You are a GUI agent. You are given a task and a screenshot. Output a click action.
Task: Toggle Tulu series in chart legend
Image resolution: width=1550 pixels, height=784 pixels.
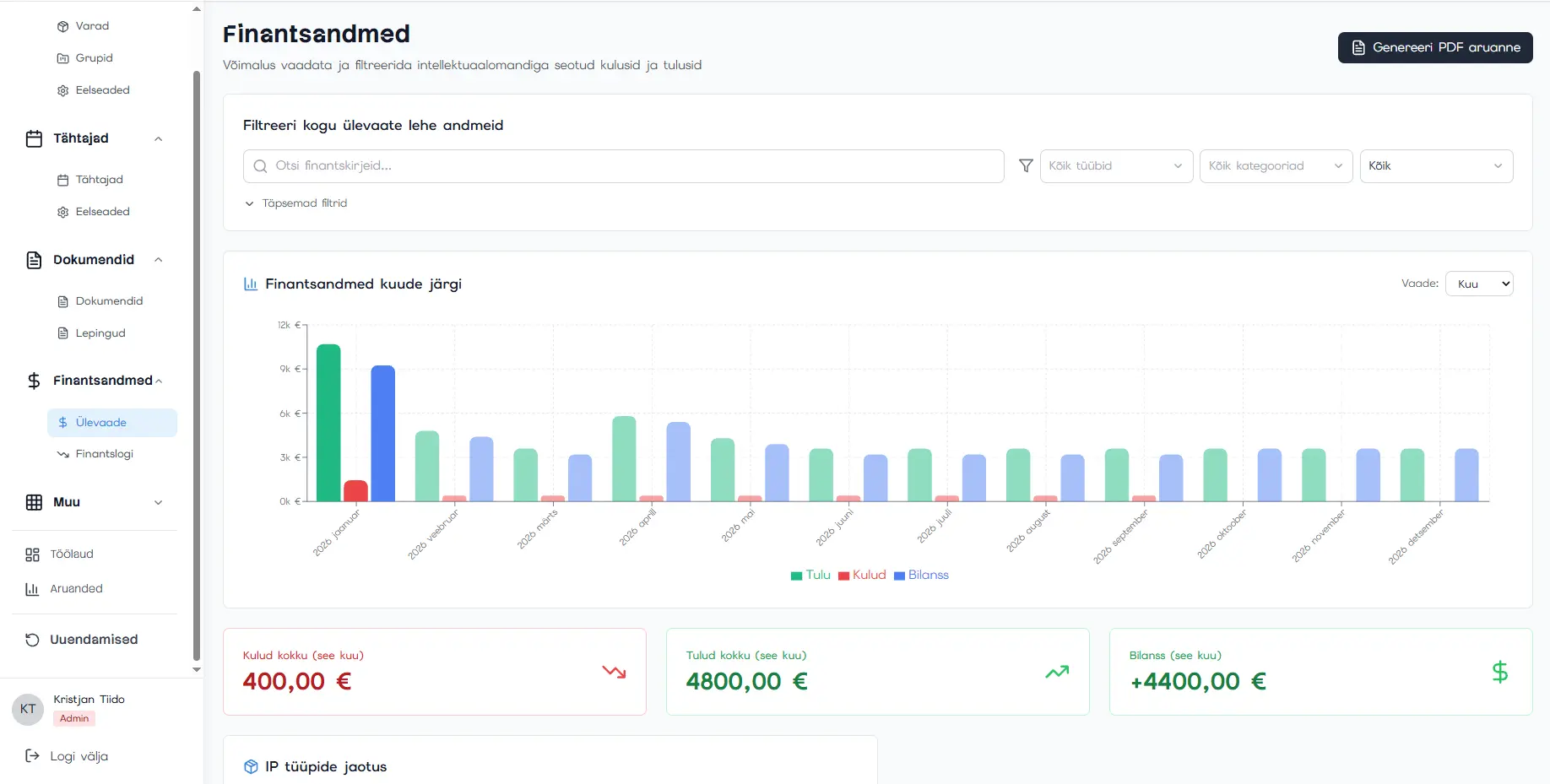(x=810, y=575)
